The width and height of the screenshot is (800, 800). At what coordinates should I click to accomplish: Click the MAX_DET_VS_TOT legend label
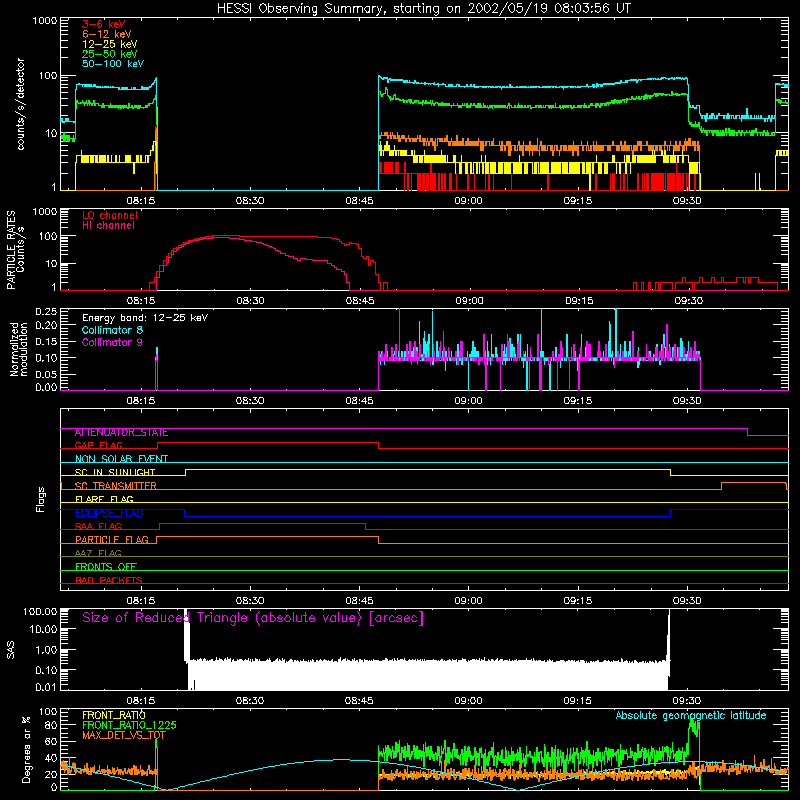tap(123, 735)
